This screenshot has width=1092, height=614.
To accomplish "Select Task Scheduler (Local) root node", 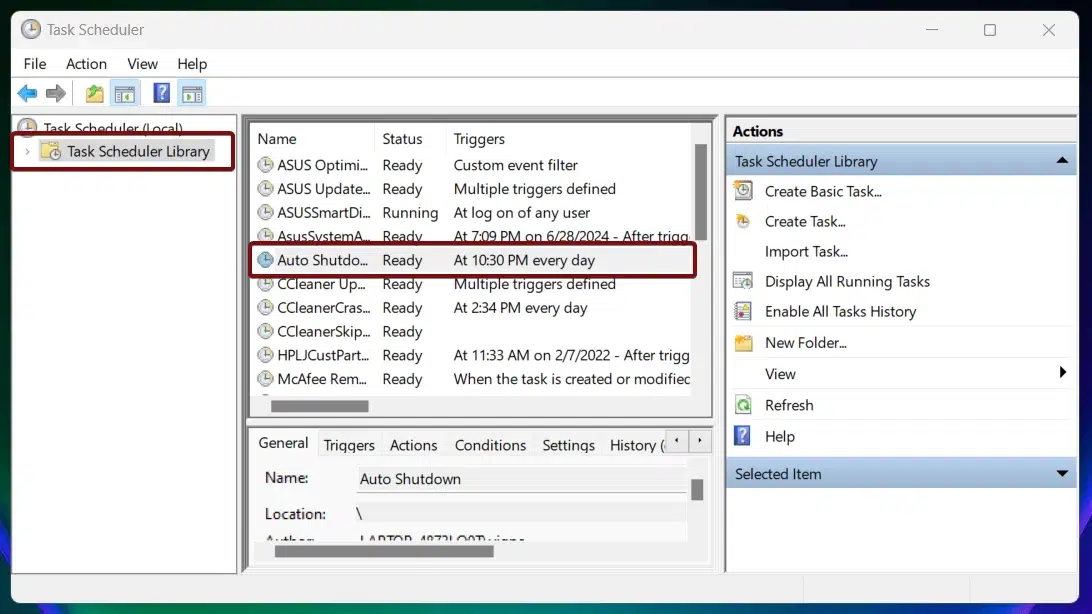I will pyautogui.click(x=113, y=128).
